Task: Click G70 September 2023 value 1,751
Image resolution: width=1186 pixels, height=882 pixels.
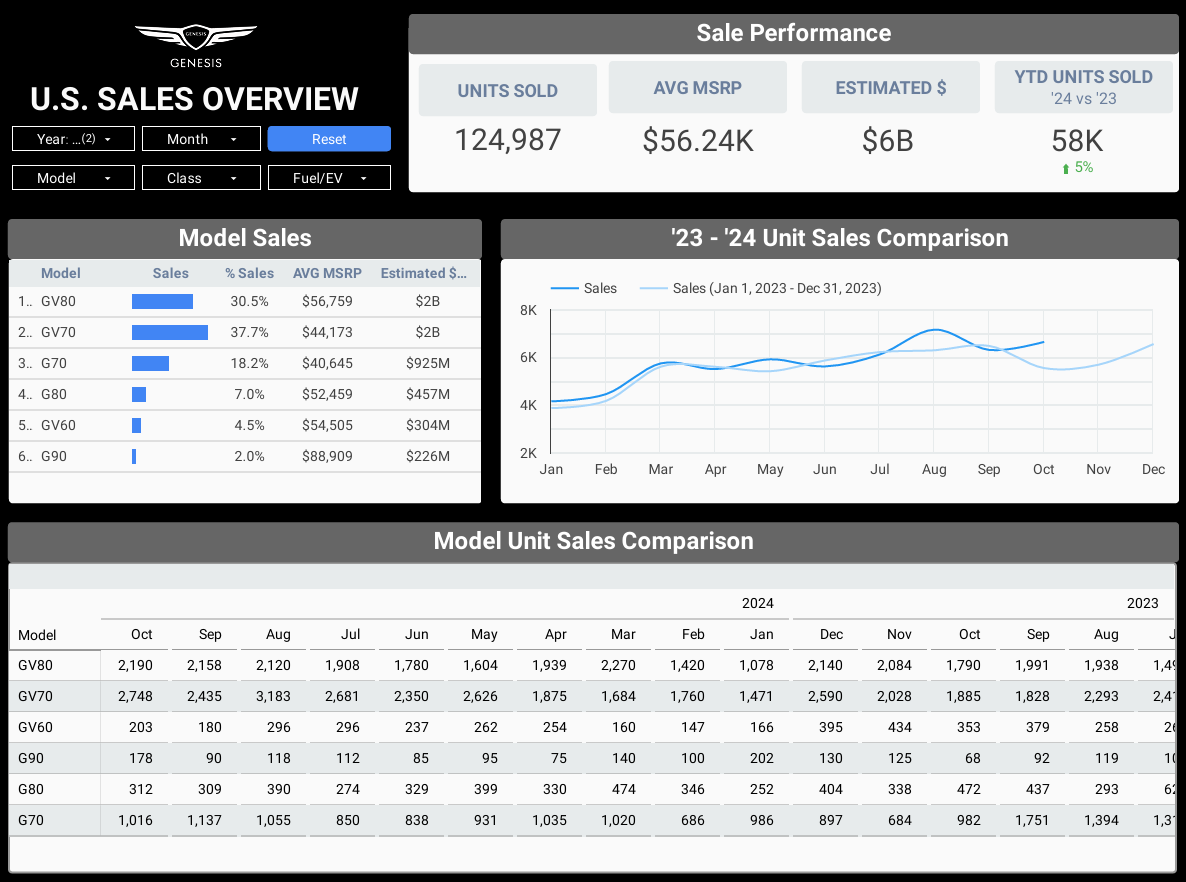Action: tap(1032, 820)
